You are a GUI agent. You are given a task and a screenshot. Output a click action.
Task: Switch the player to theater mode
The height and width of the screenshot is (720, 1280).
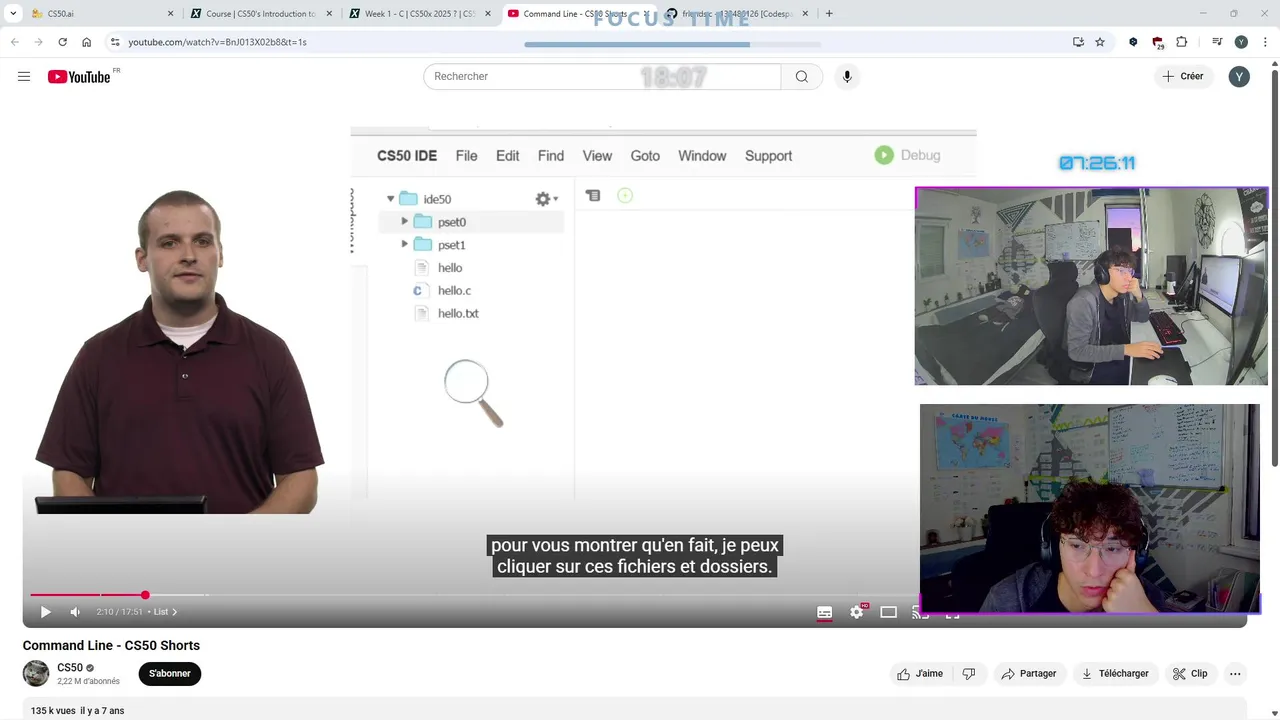(x=888, y=612)
